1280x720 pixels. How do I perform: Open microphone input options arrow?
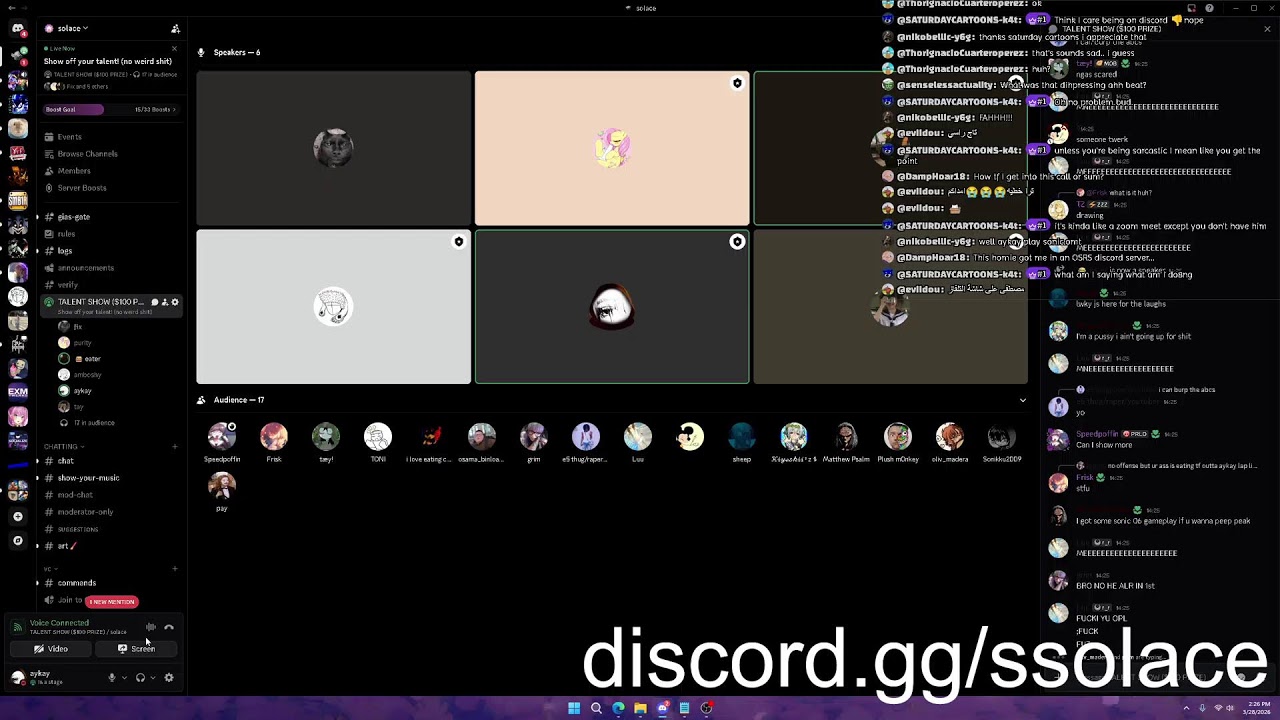(x=124, y=678)
